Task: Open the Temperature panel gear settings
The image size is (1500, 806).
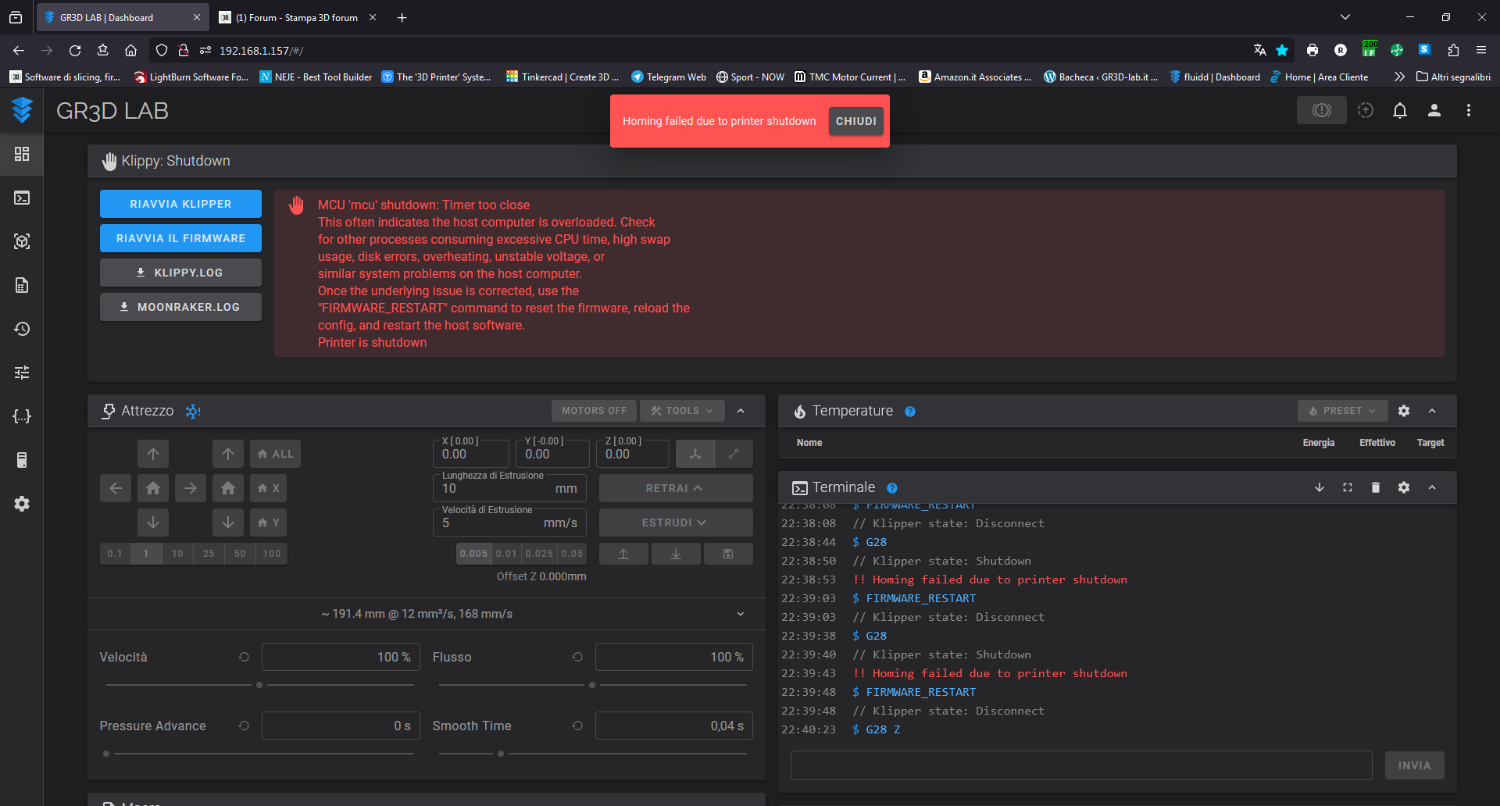Action: coord(1403,411)
